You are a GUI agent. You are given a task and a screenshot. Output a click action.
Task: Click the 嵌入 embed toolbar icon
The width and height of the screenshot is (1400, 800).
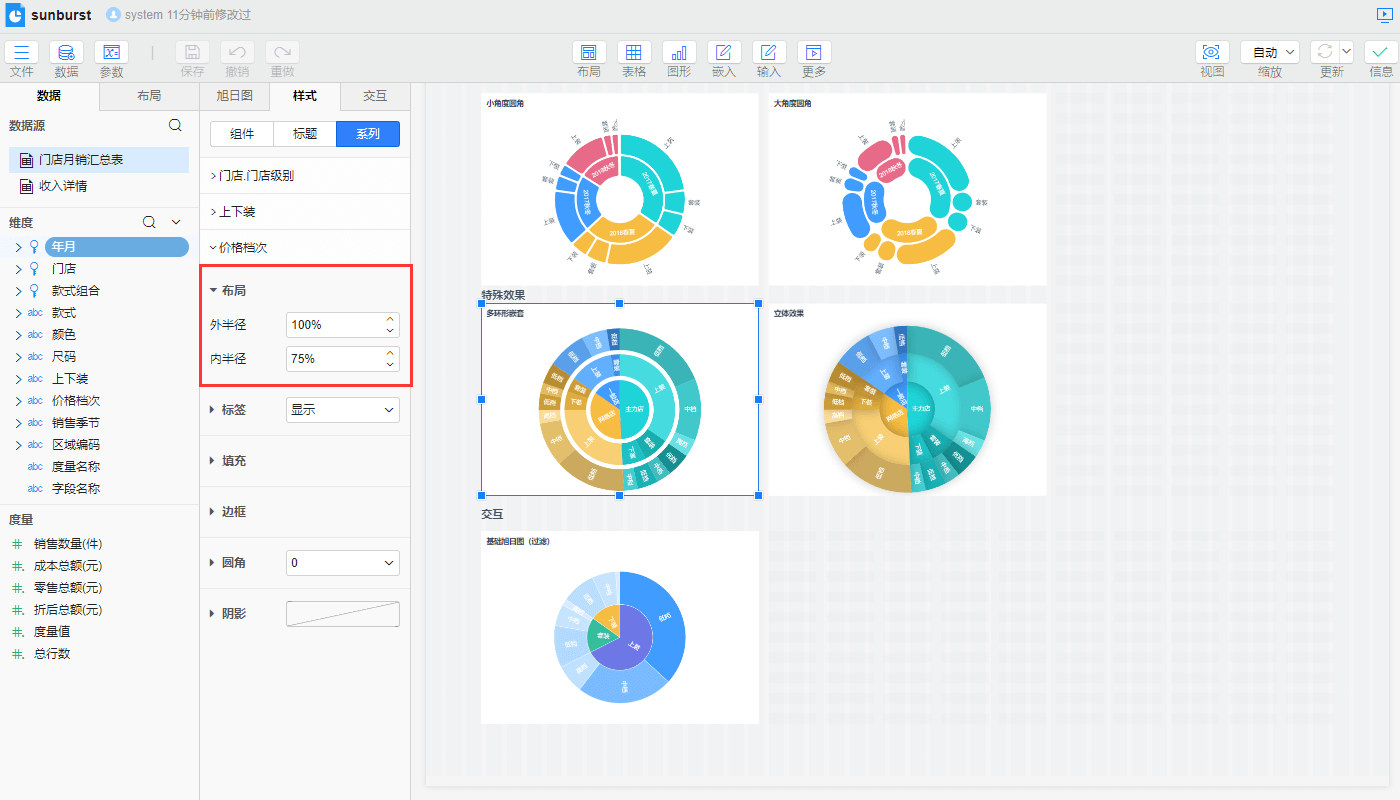[724, 53]
